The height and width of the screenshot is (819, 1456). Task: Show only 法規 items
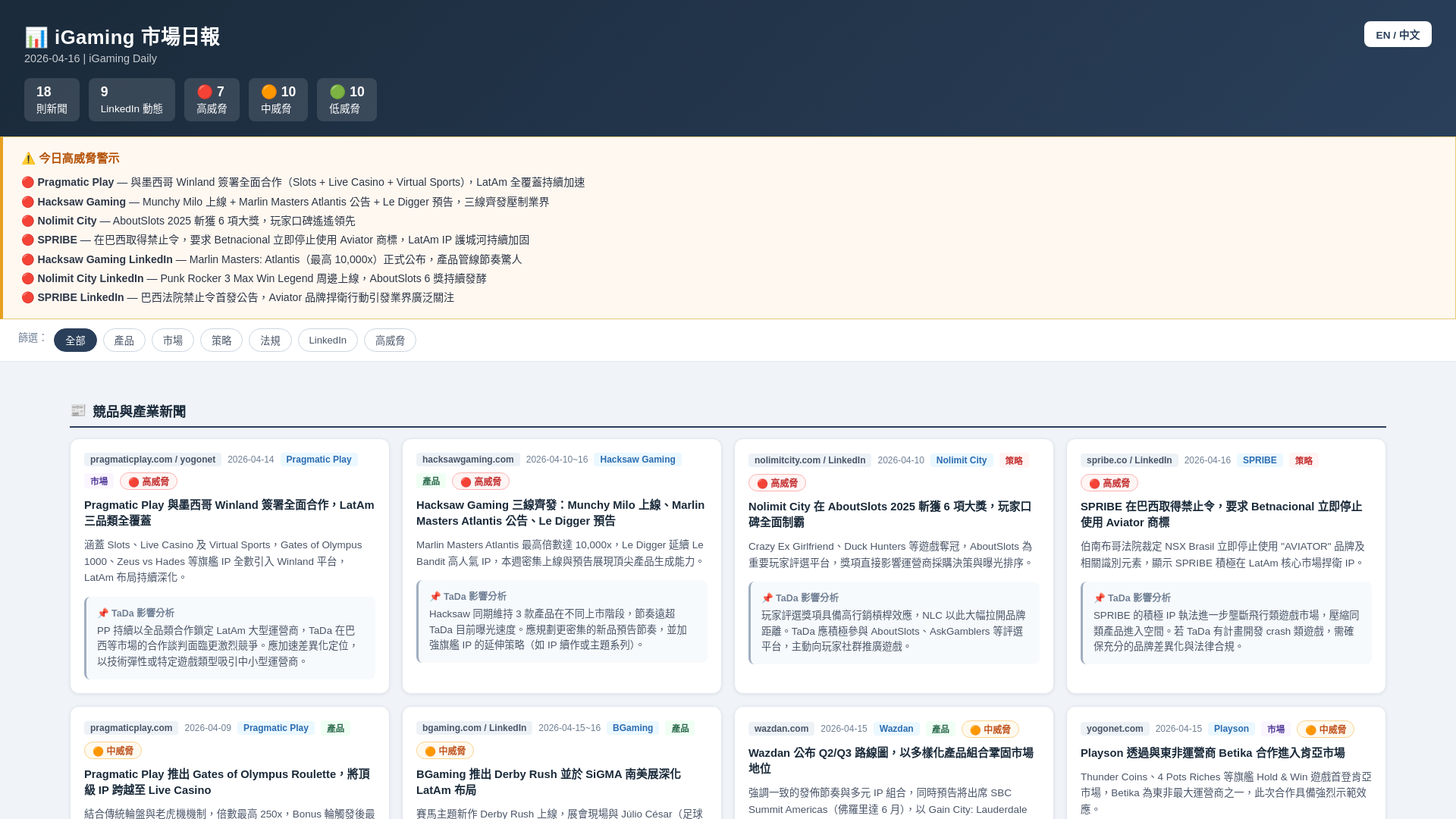pyautogui.click(x=270, y=340)
